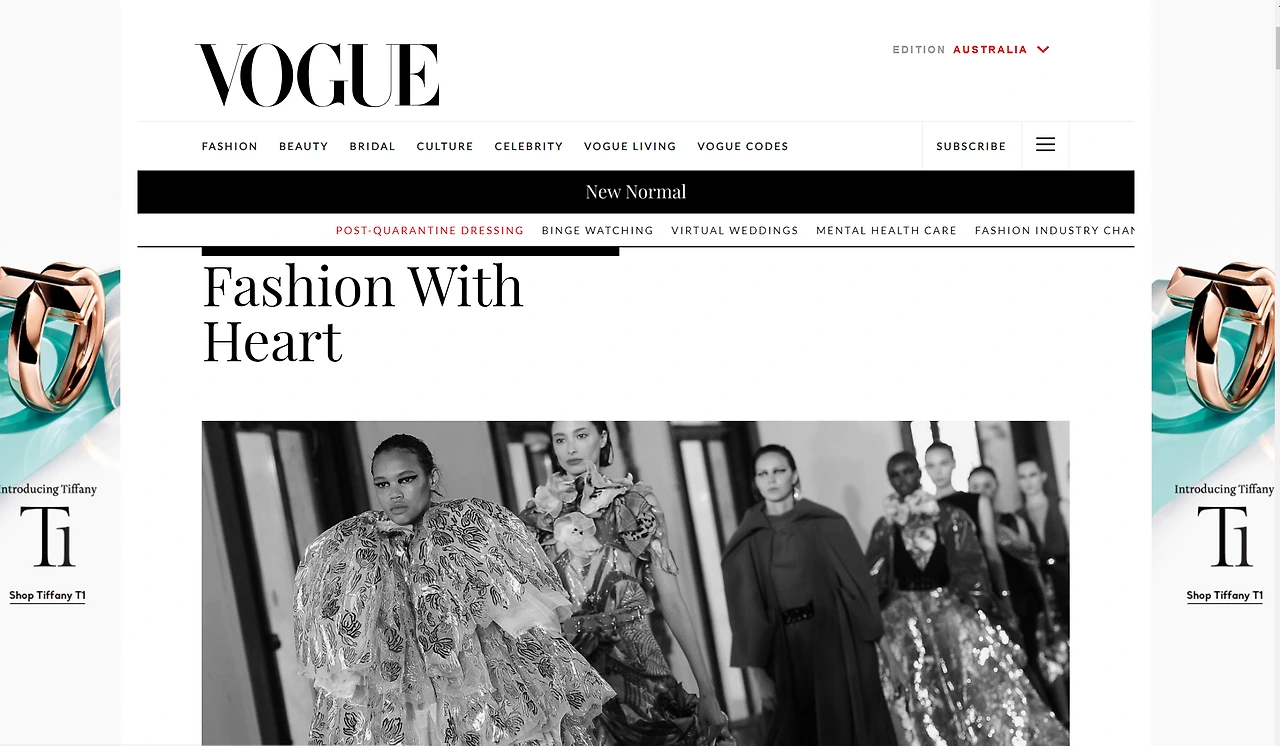Image resolution: width=1280 pixels, height=746 pixels.
Task: Open Vogue Codes in navigation
Action: point(743,146)
